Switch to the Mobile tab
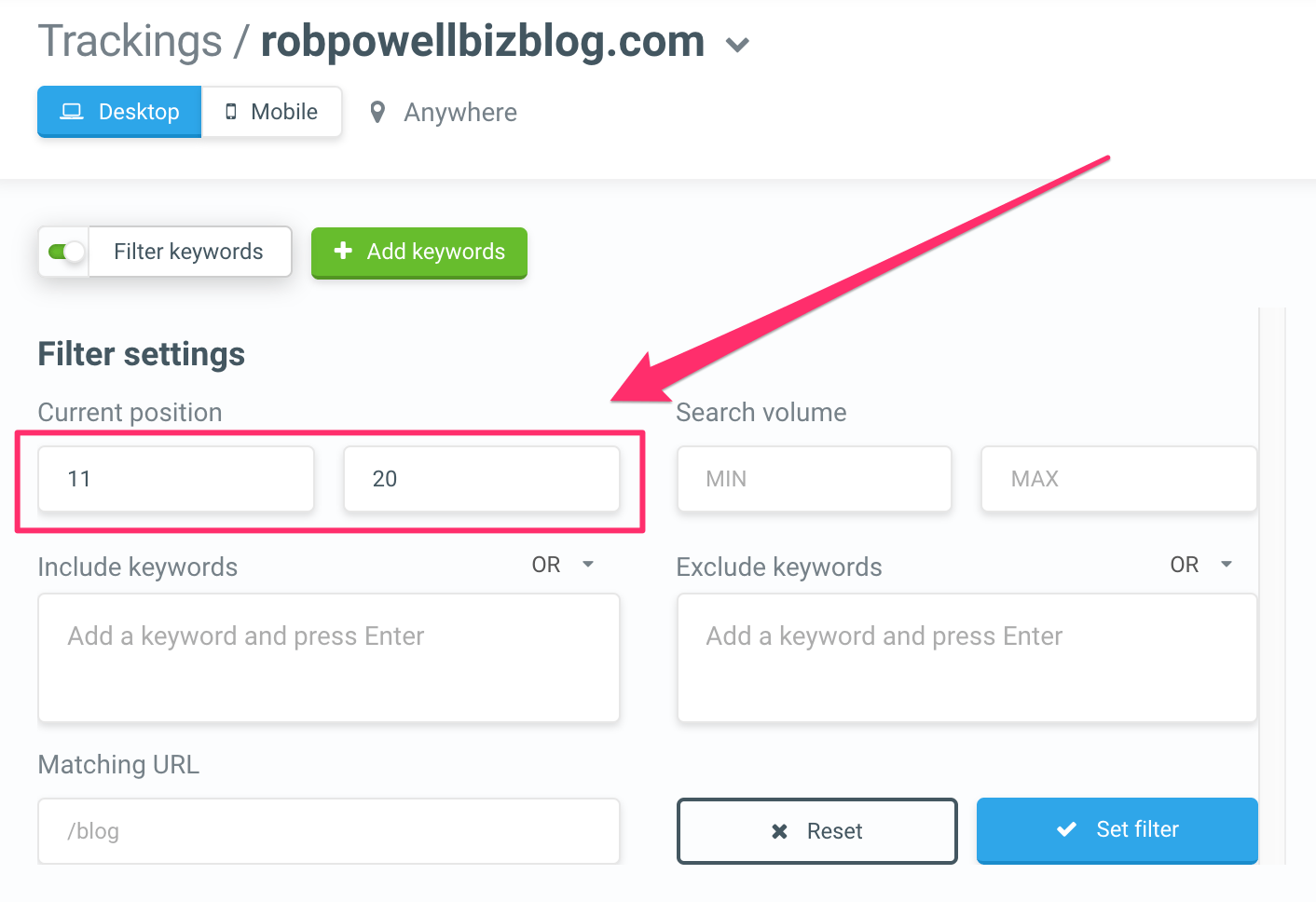 pos(272,111)
